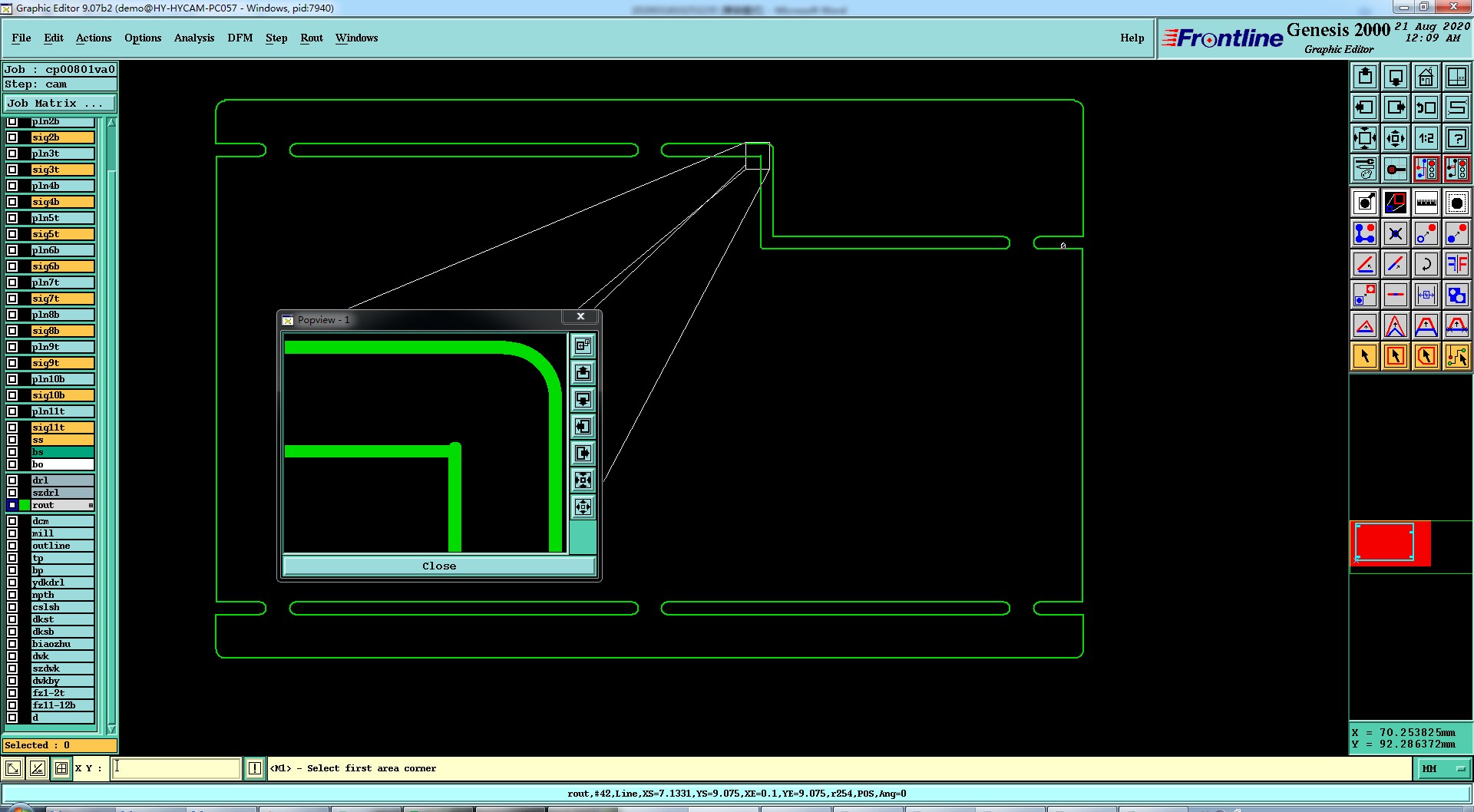Click the rotate curved arrow icon
The width and height of the screenshot is (1474, 812).
pos(1426,264)
